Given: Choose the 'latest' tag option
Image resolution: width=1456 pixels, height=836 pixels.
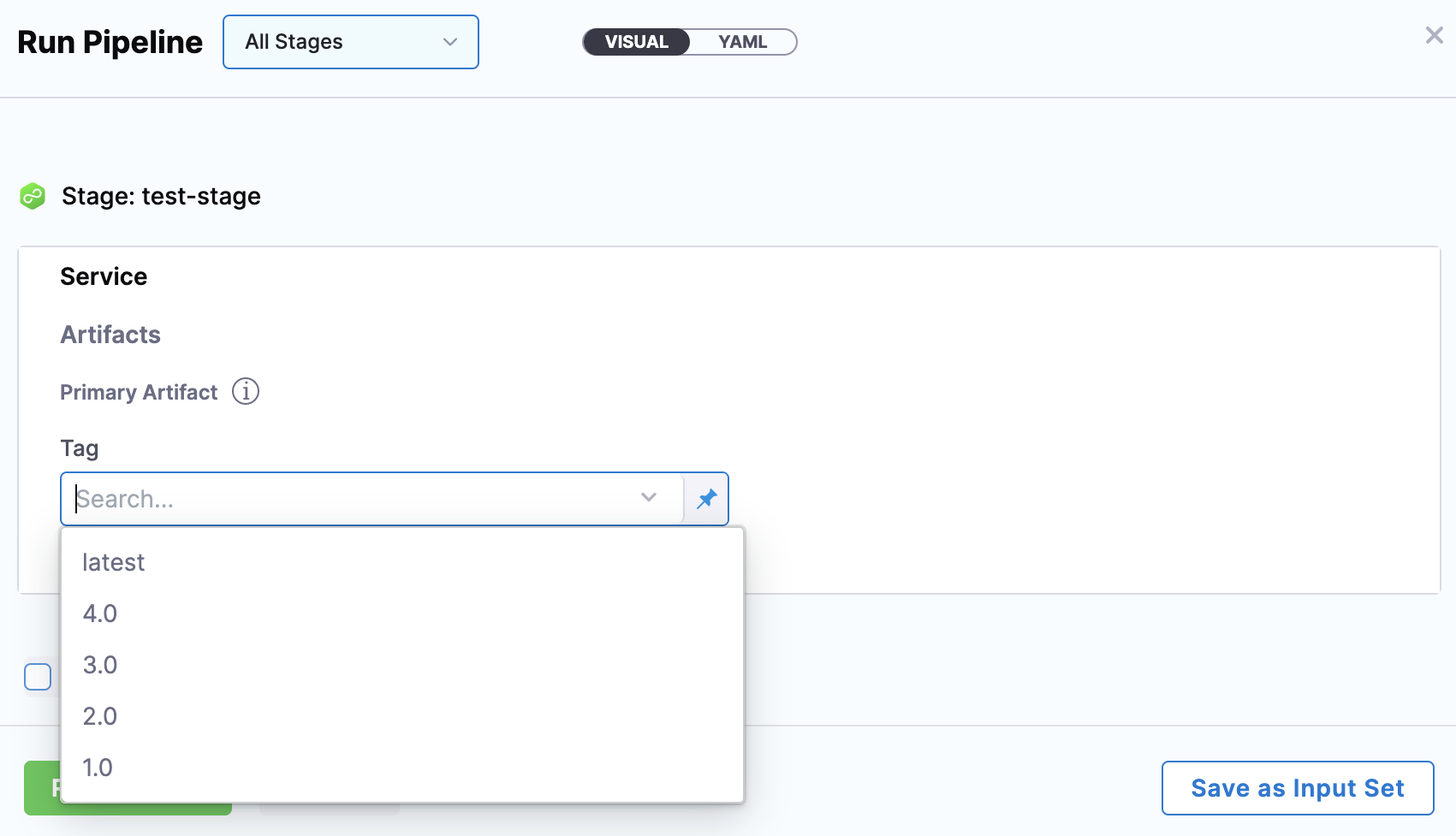Looking at the screenshot, I should [114, 562].
